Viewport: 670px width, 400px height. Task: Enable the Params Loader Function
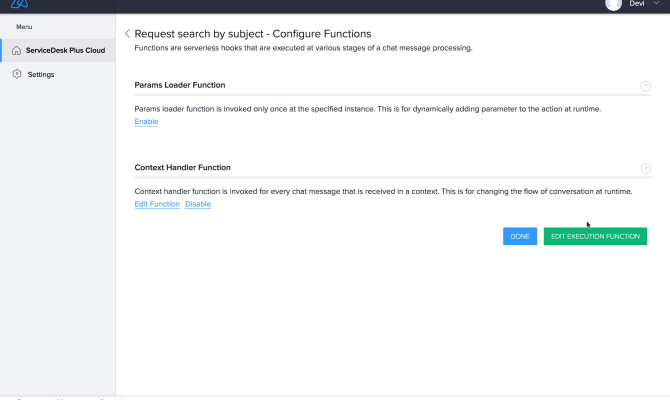click(146, 122)
